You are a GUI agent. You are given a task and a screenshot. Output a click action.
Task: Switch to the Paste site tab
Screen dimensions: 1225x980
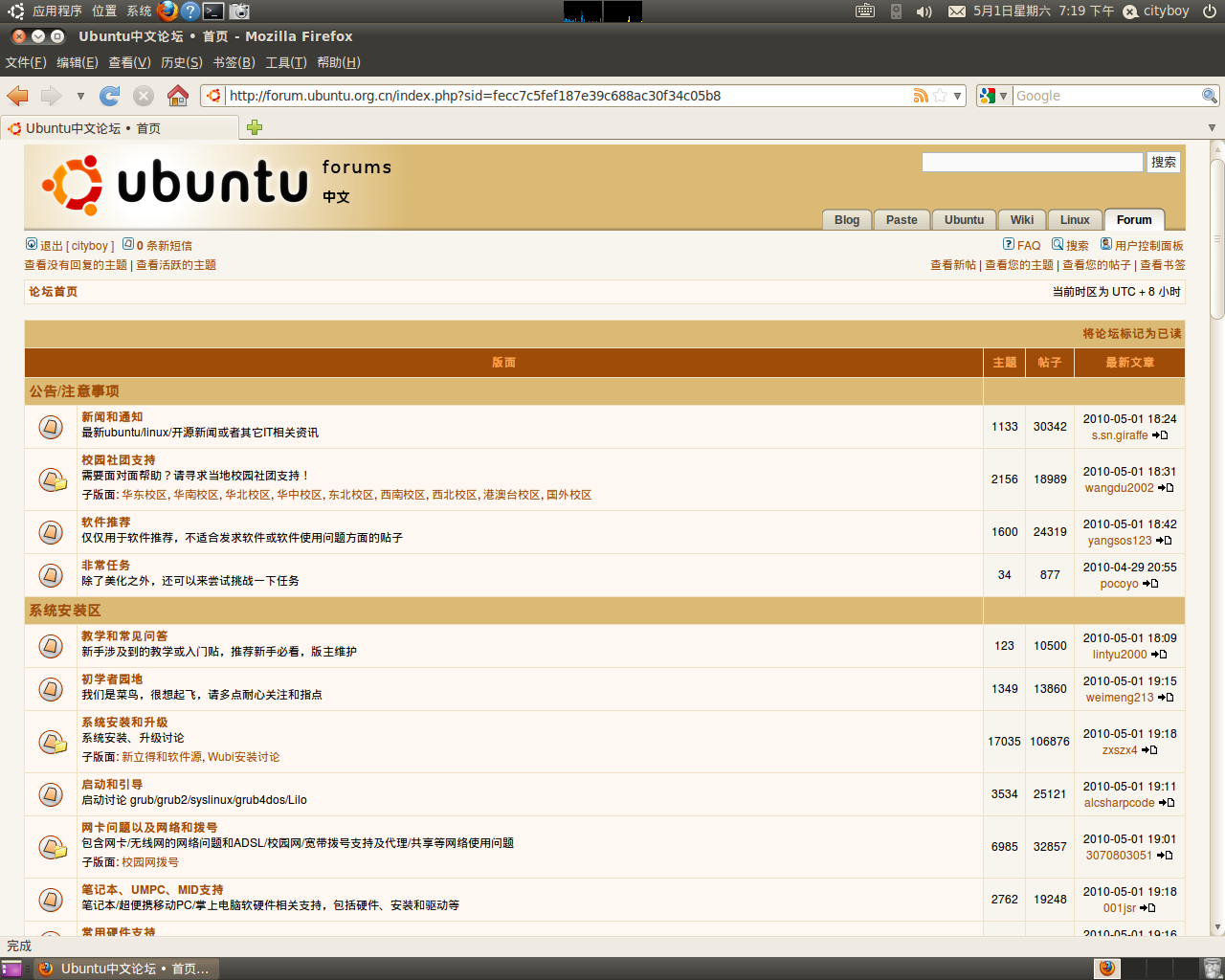coord(902,220)
